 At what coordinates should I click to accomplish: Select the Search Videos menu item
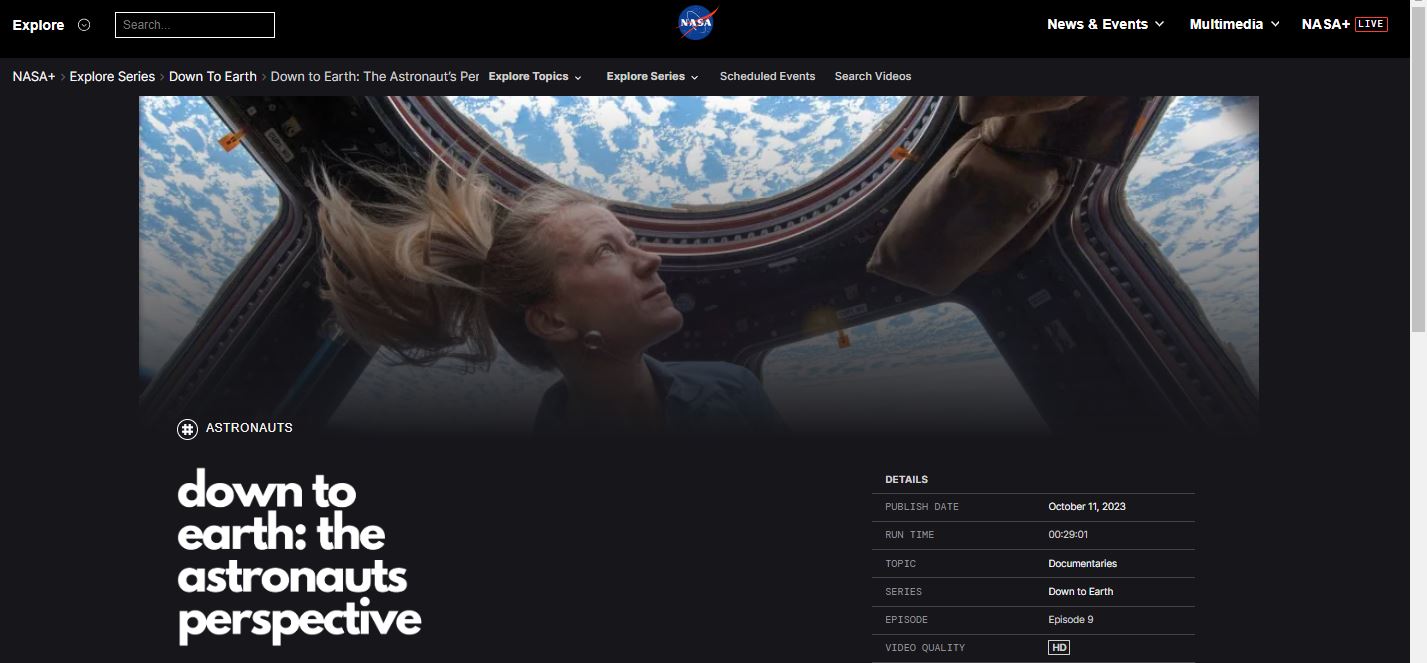[x=873, y=76]
